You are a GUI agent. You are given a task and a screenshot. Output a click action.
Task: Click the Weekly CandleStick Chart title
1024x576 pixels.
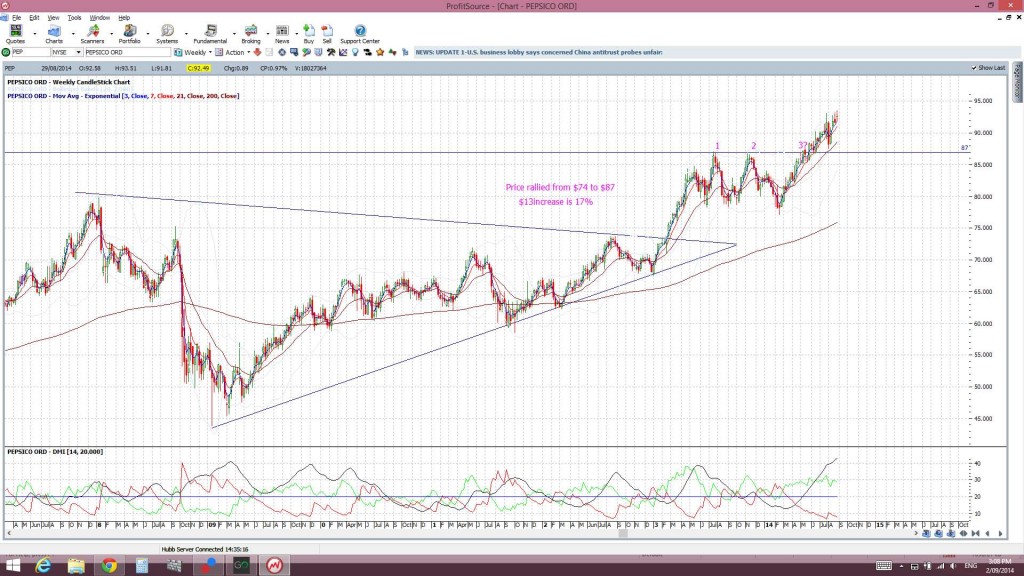pyautogui.click(x=69, y=82)
